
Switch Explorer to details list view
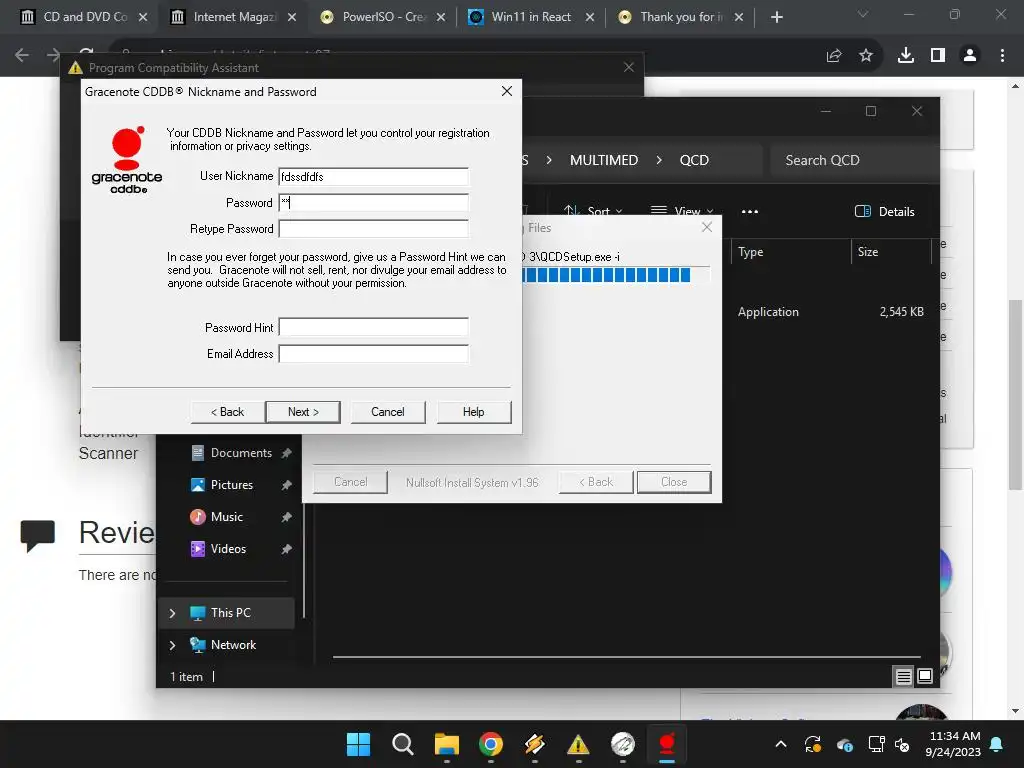click(904, 677)
